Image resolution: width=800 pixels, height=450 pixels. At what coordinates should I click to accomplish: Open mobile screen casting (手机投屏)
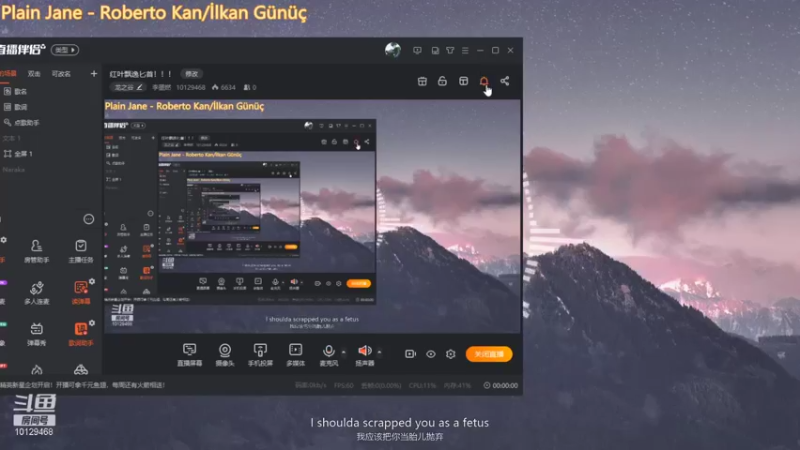(x=260, y=355)
